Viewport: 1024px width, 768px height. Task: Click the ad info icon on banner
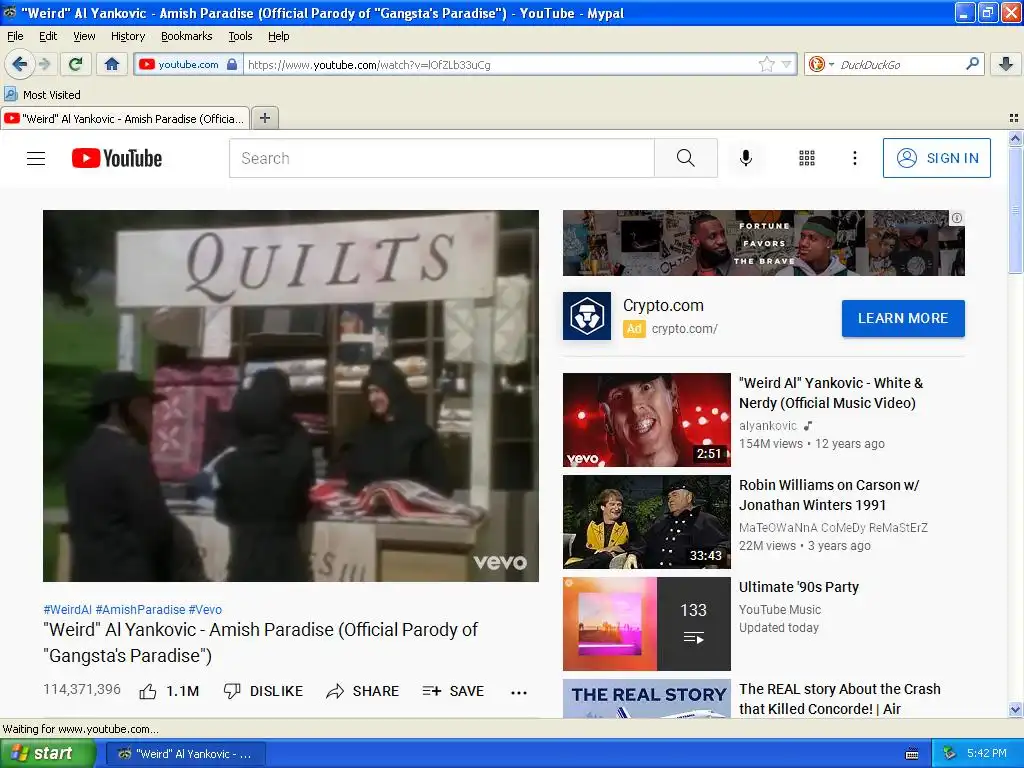tap(957, 218)
